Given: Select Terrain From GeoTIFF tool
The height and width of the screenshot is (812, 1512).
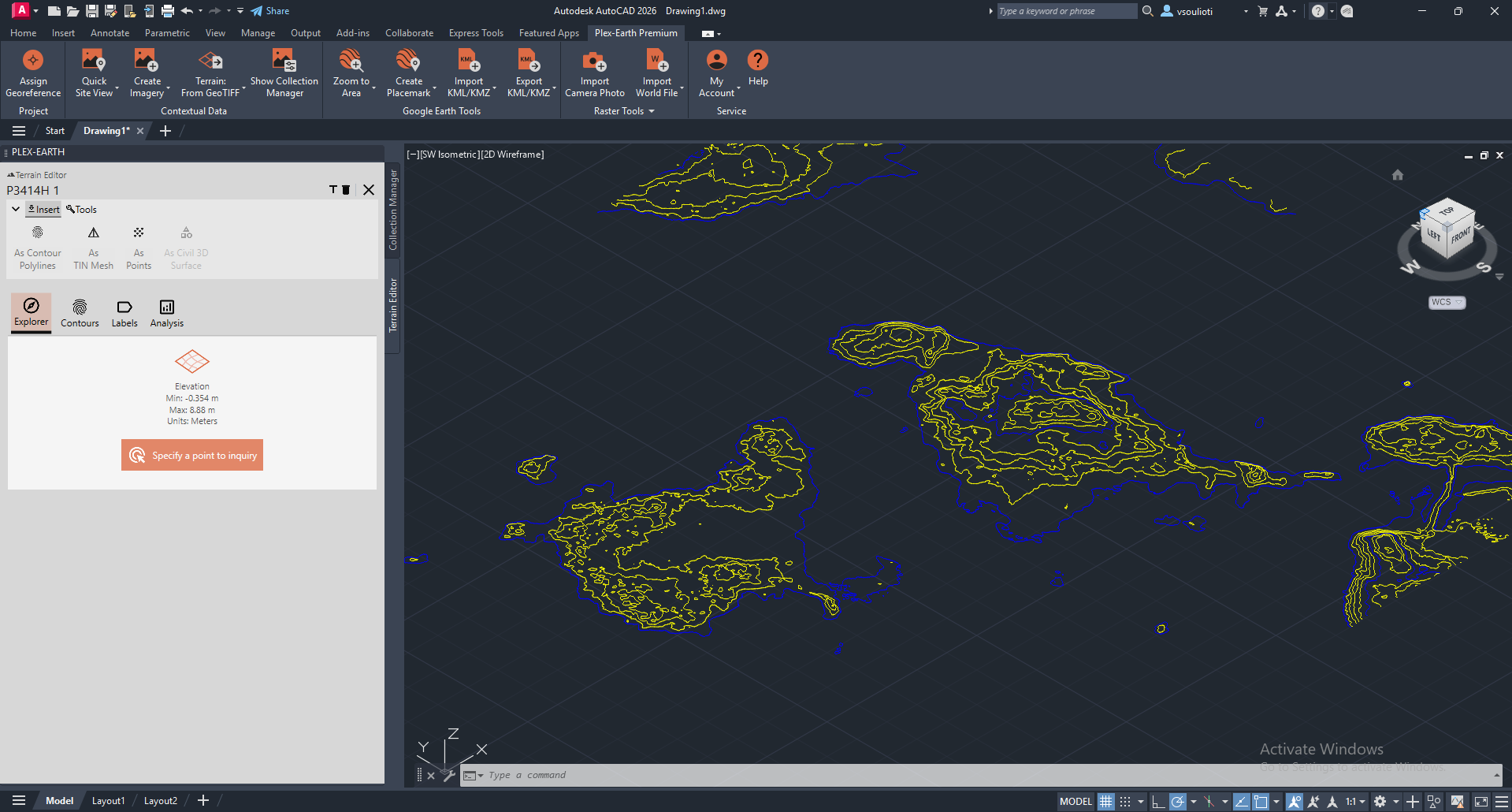Looking at the screenshot, I should coord(210,73).
